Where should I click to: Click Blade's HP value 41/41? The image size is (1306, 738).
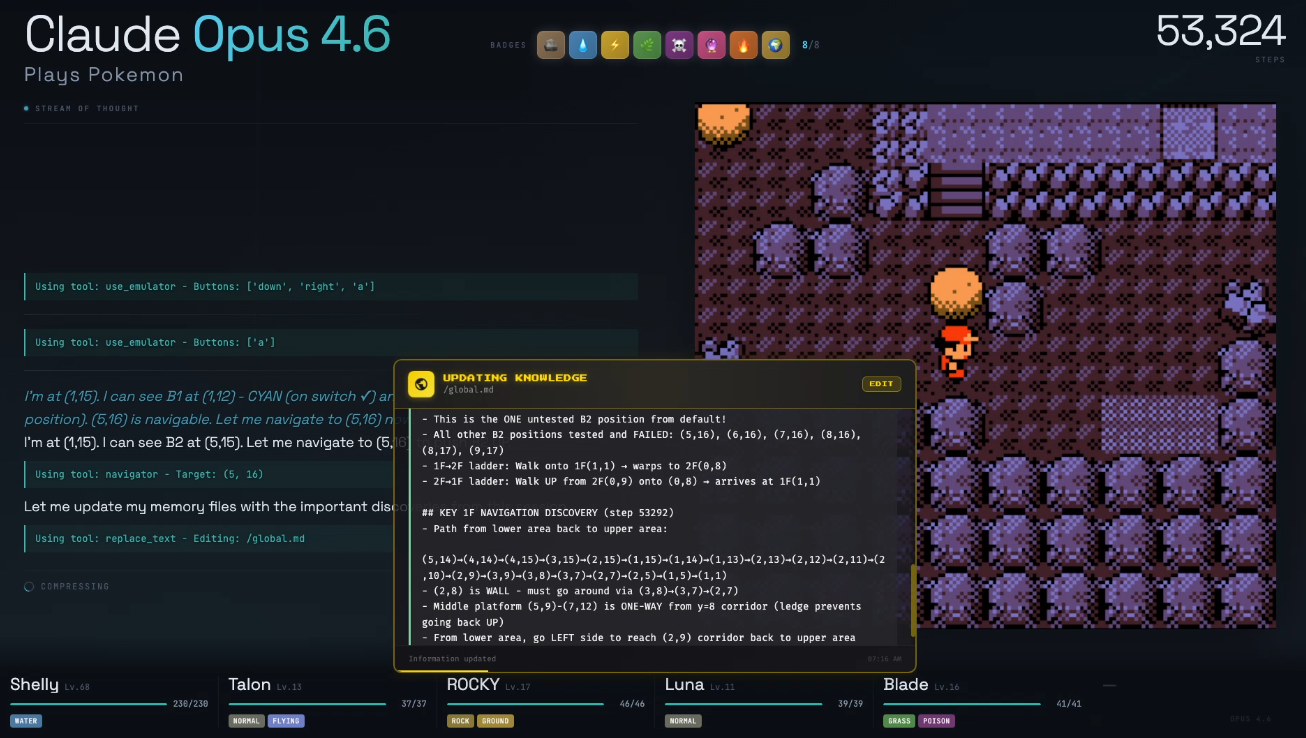pos(1069,704)
